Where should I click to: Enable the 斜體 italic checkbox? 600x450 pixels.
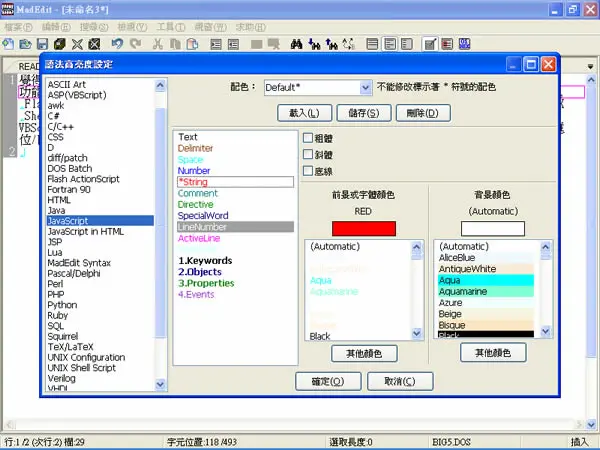point(308,154)
